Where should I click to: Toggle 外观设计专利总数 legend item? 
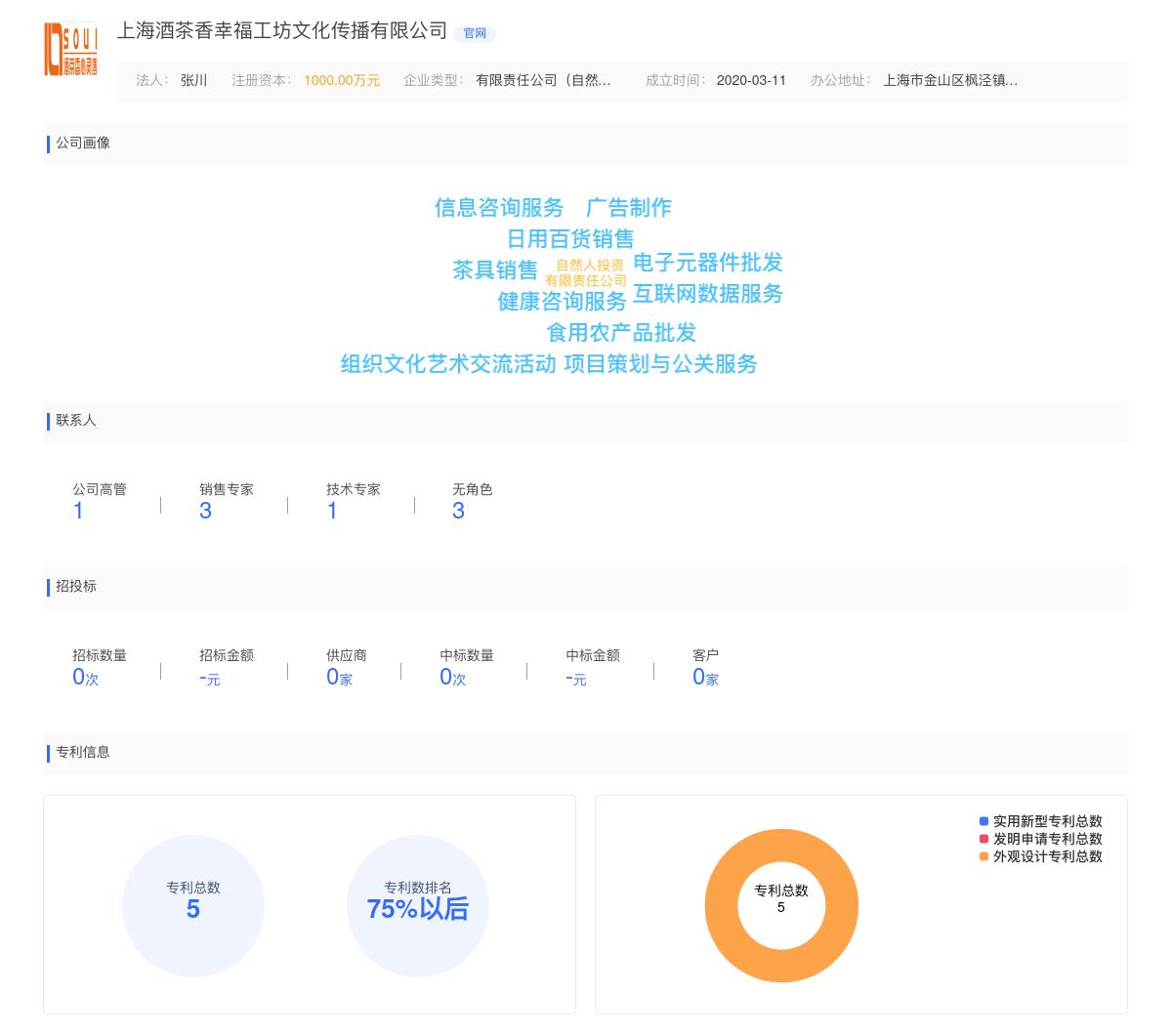click(1044, 856)
